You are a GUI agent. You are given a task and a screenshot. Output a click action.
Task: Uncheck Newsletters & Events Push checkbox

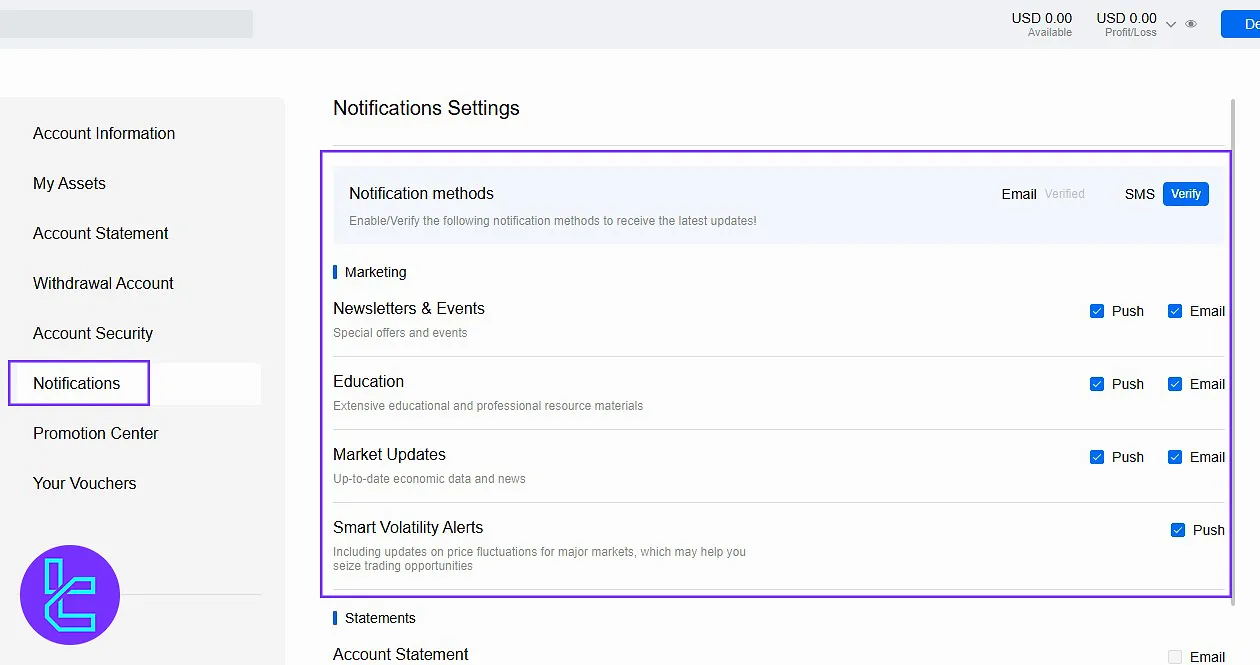click(x=1097, y=311)
